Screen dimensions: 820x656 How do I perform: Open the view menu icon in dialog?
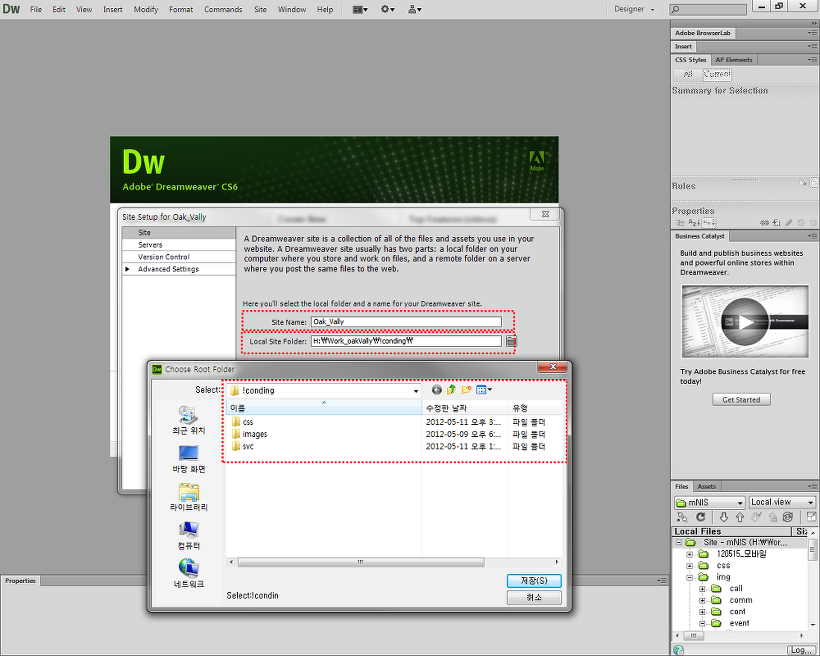tap(484, 390)
